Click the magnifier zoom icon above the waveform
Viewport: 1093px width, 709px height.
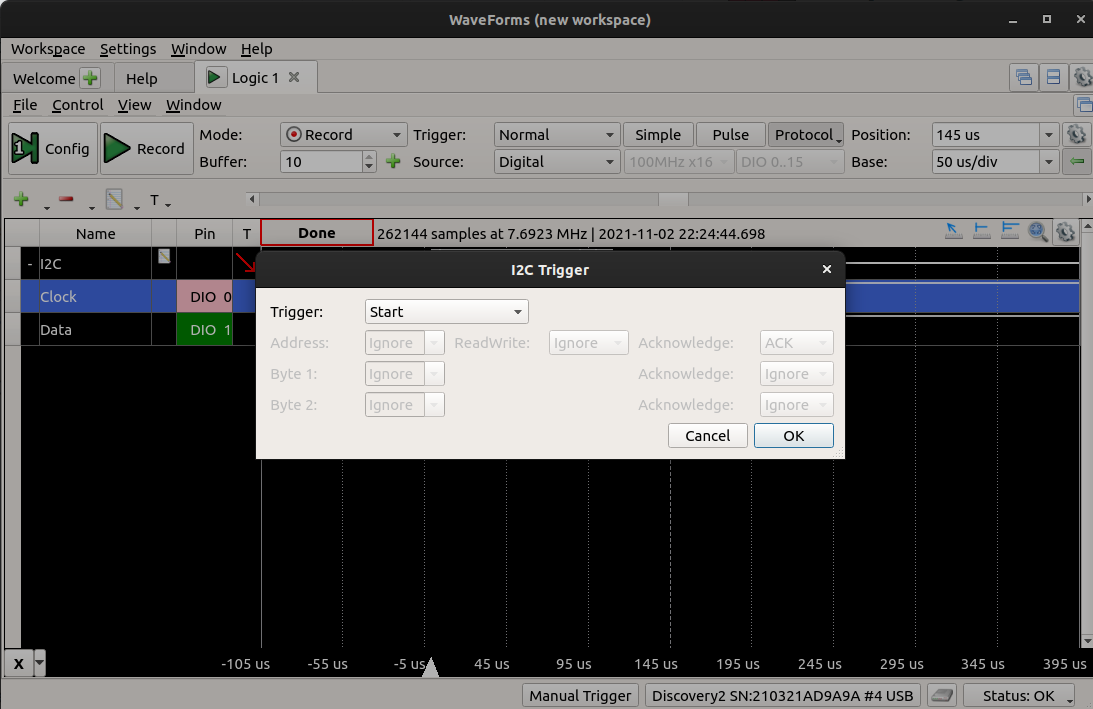click(1038, 231)
